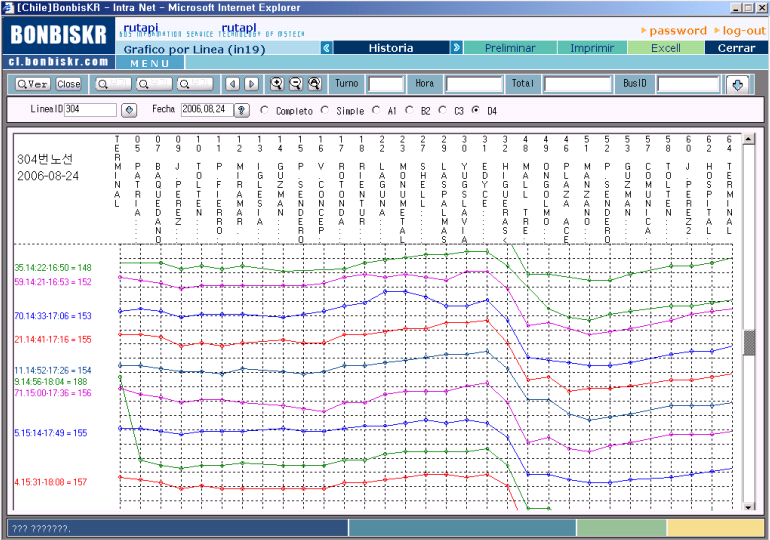Click the LineaID field containing 304

(x=91, y=109)
